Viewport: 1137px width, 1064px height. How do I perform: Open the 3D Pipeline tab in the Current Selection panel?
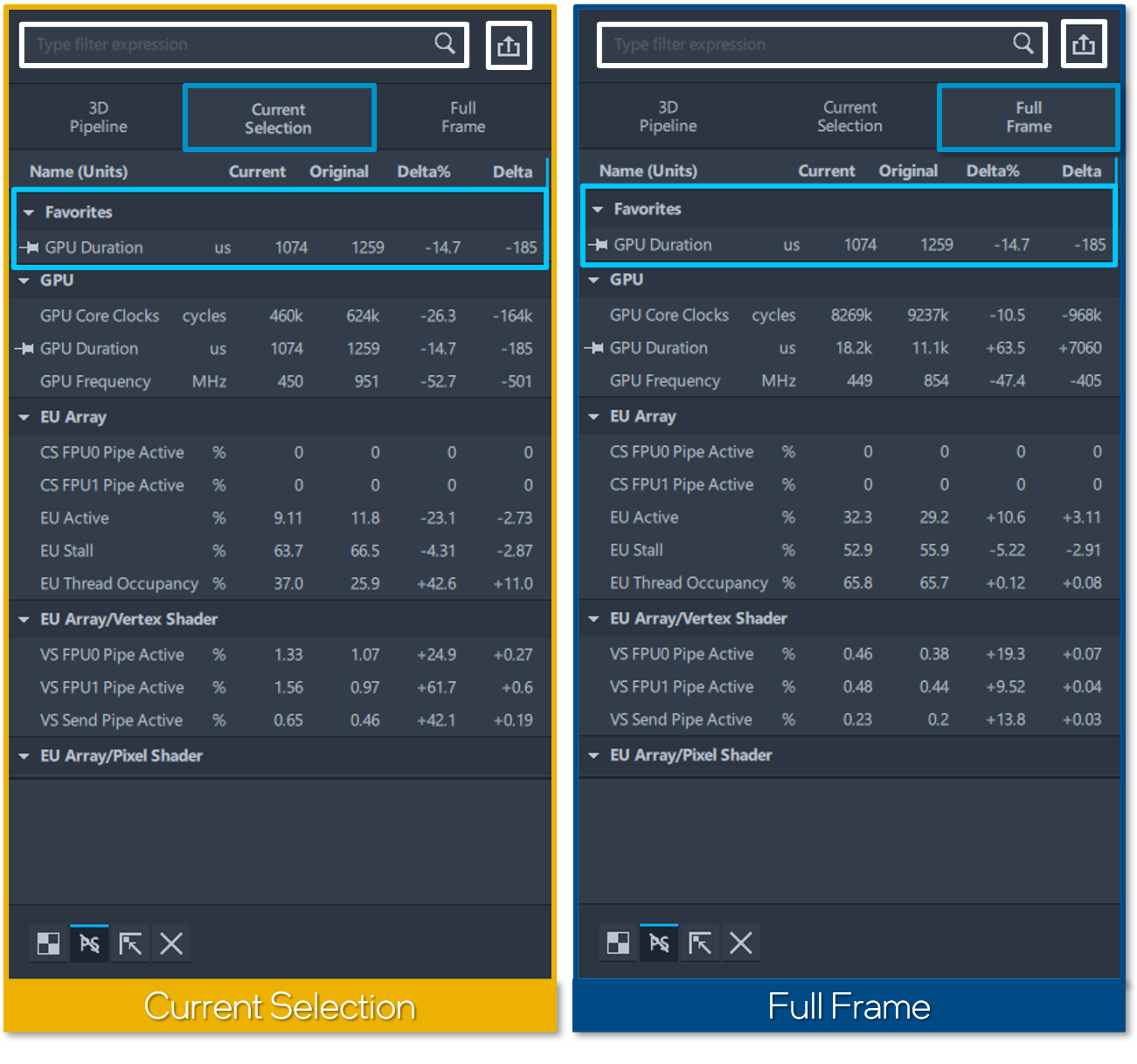98,117
